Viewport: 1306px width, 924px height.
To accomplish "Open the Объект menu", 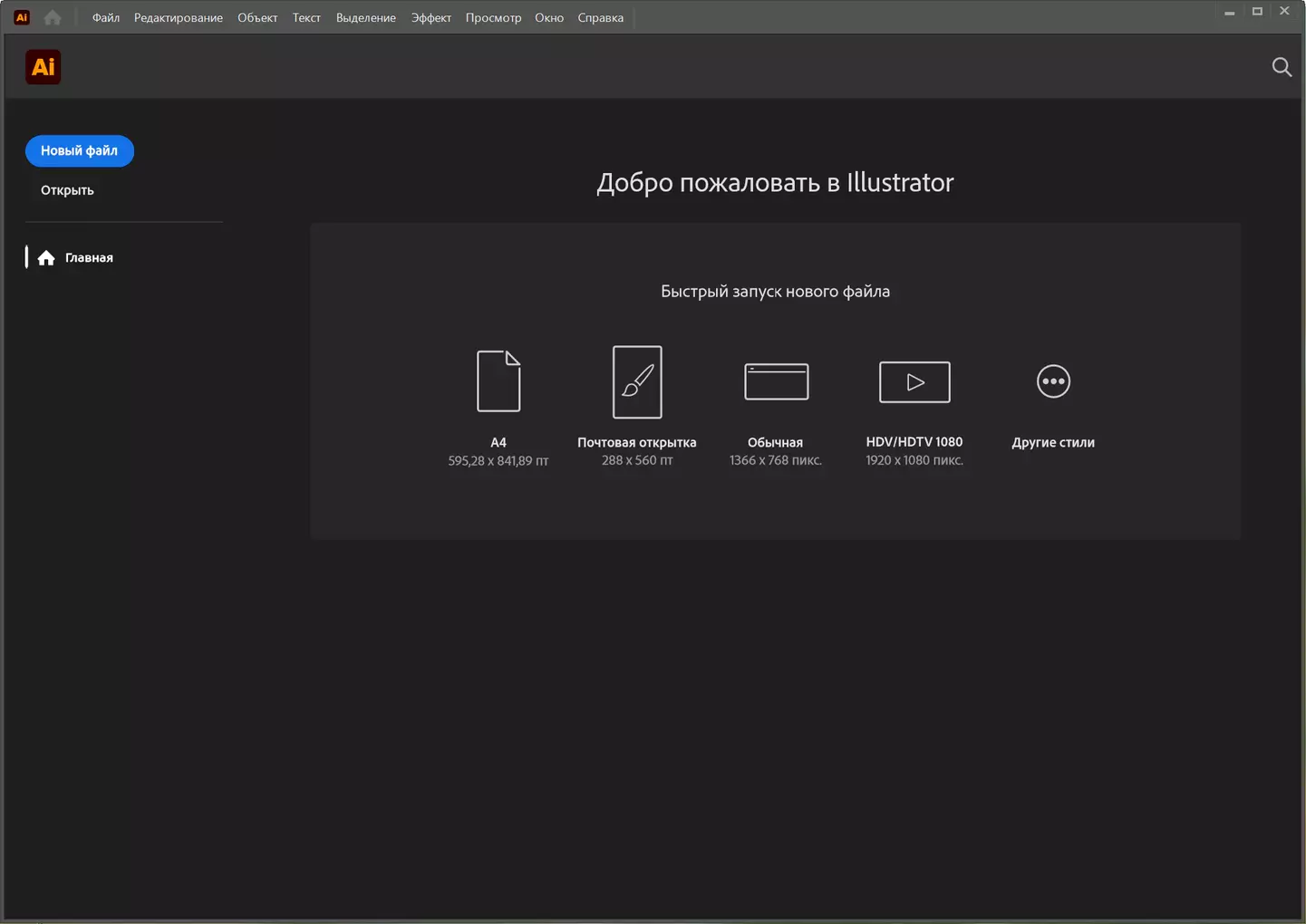I will click(257, 18).
